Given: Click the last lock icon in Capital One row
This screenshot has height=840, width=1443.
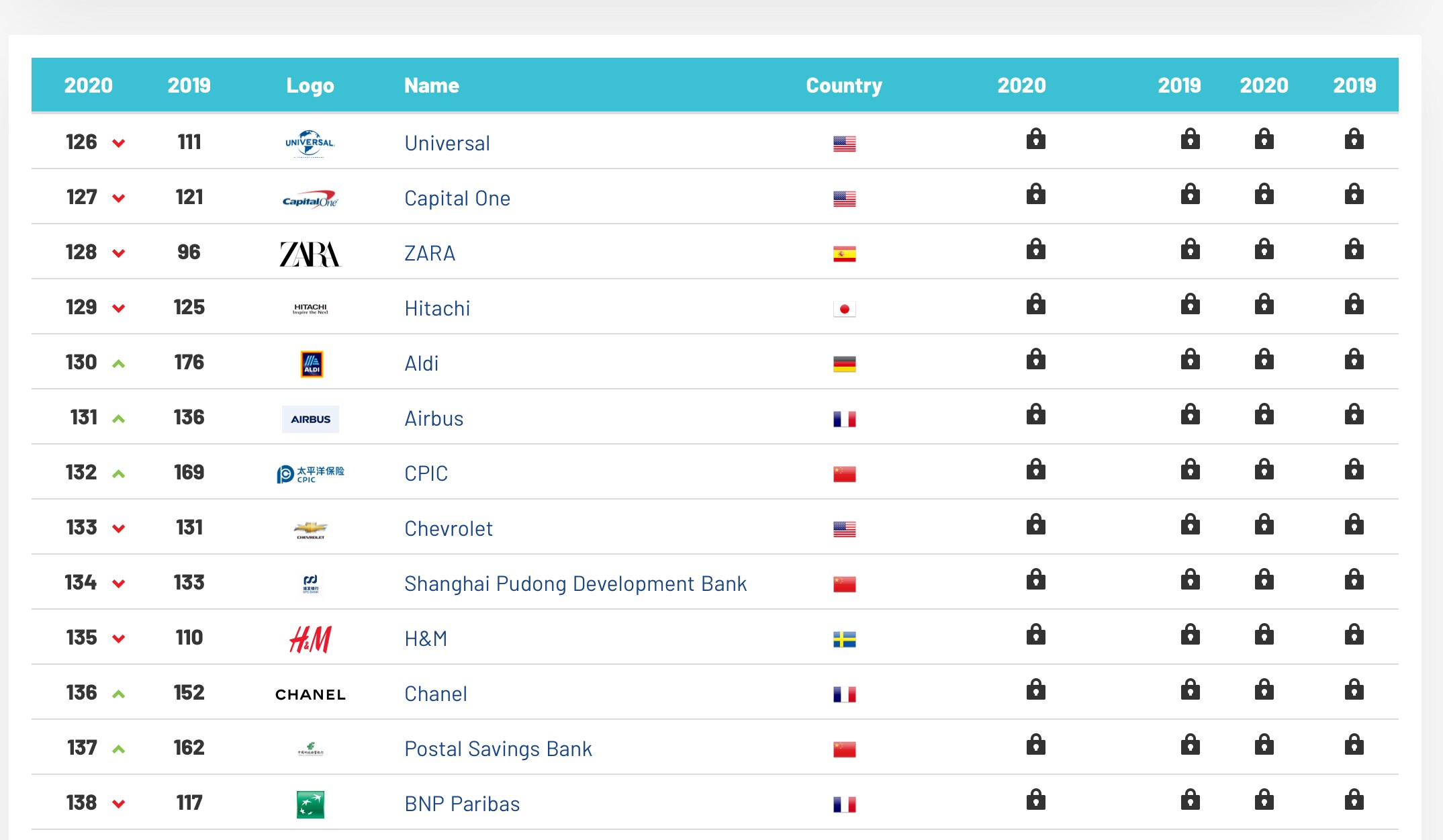Looking at the screenshot, I should (x=1354, y=193).
